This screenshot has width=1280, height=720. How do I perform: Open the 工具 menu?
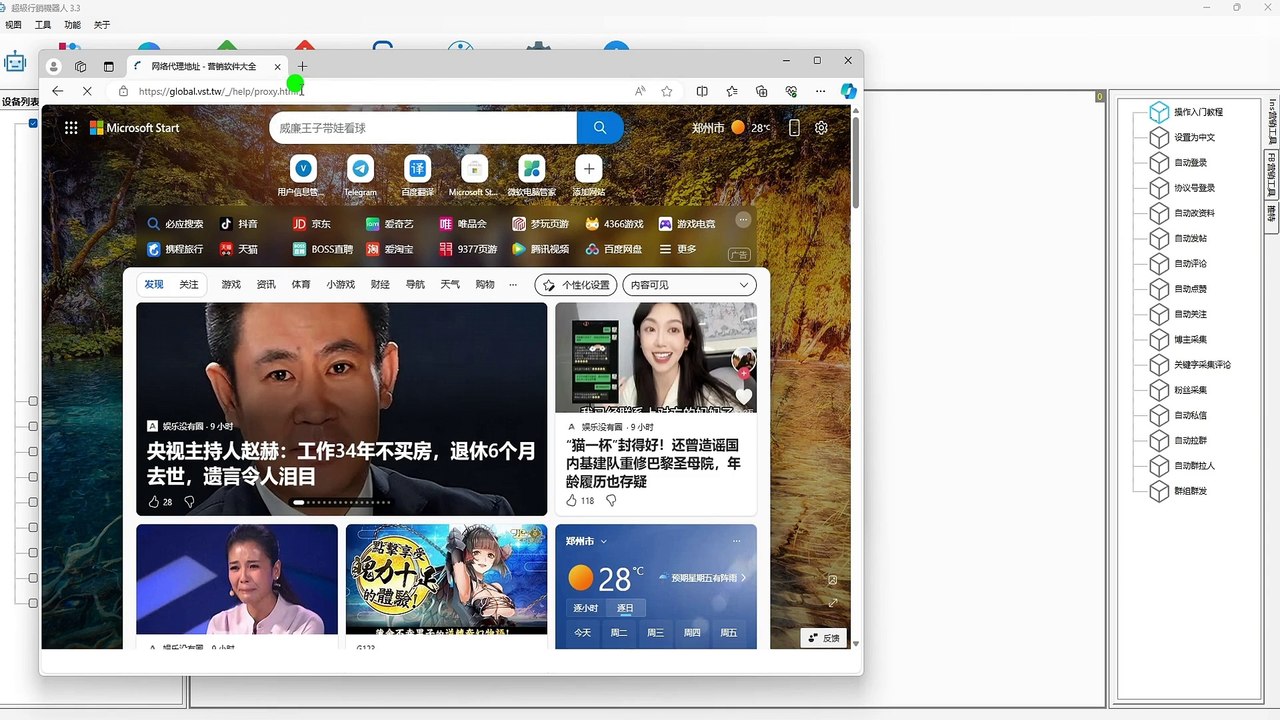[x=43, y=25]
